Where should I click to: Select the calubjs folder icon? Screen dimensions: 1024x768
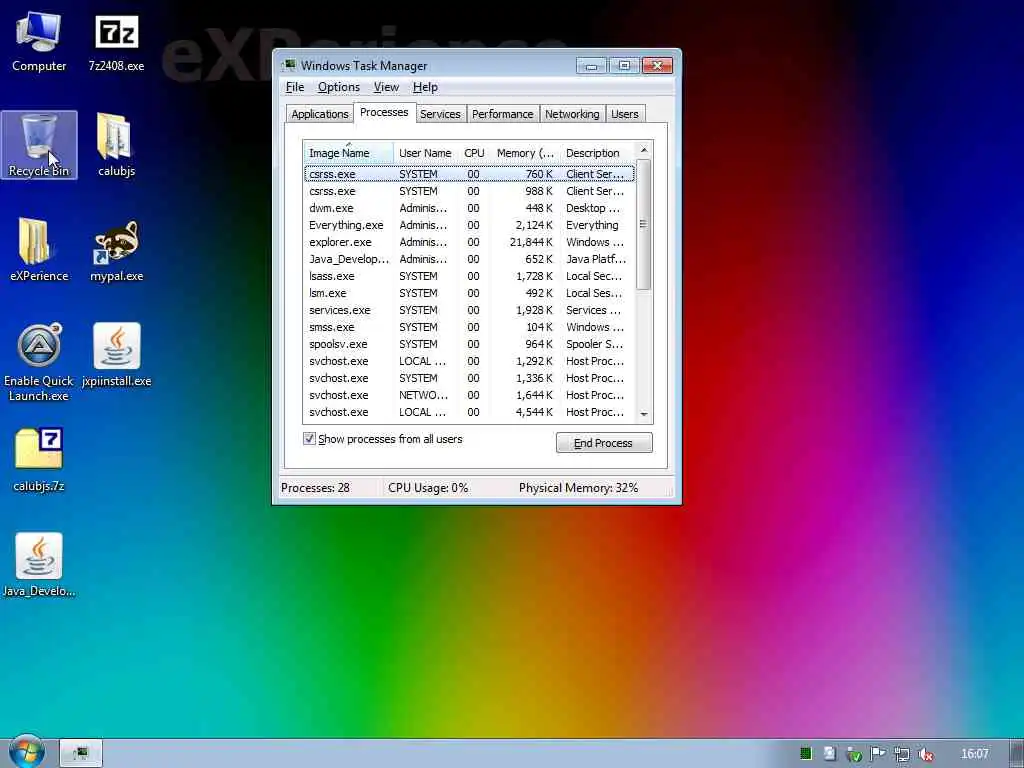116,145
